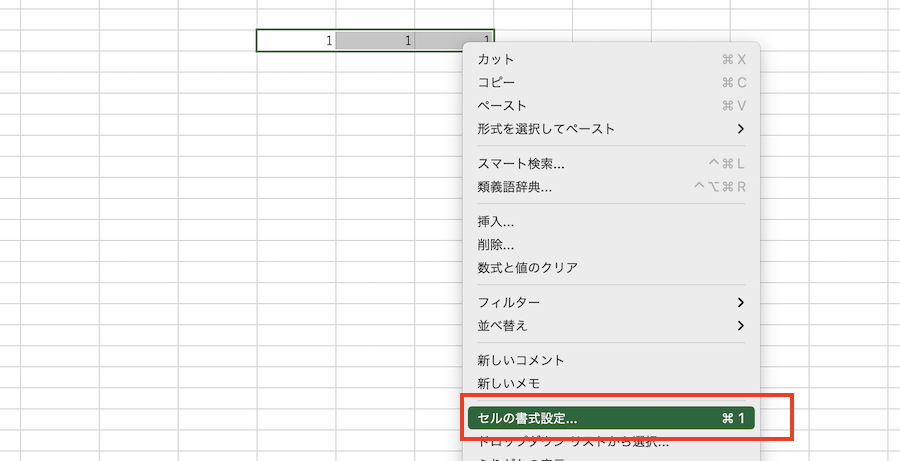This screenshot has height=461, width=900.
Task: Click the empty cell below the leftmost 1
Action: point(296,61)
